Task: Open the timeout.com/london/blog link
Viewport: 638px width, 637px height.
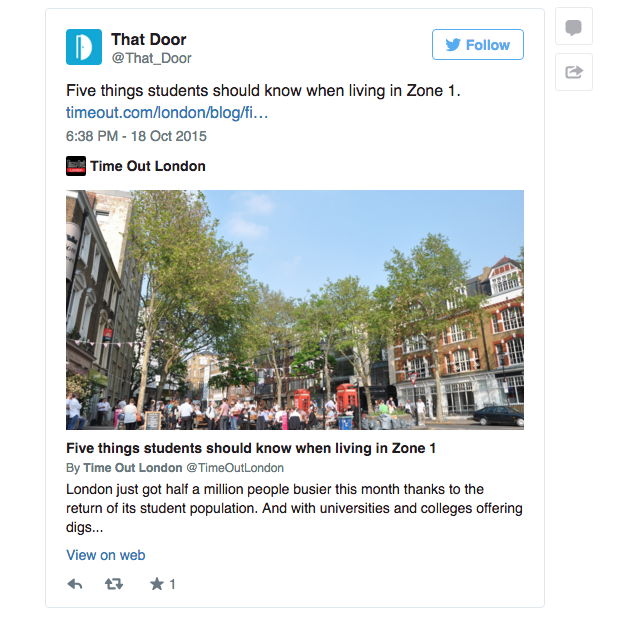Action: [x=167, y=113]
